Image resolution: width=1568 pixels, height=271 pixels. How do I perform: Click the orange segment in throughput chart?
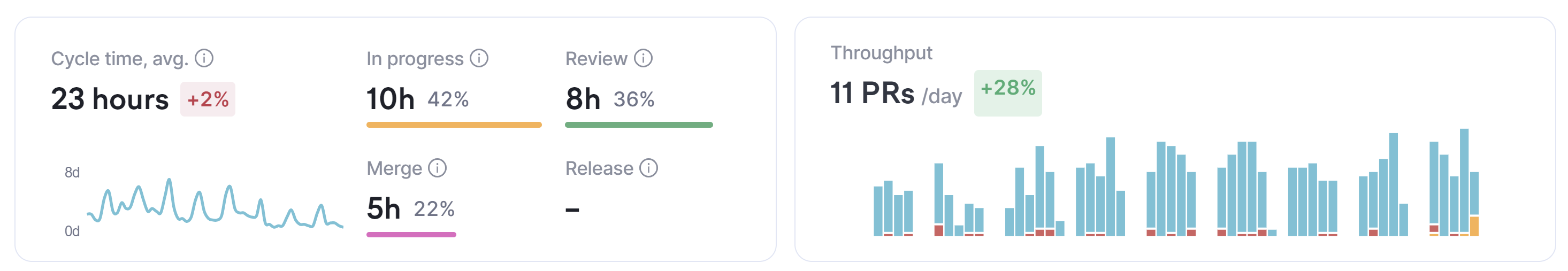pos(1474,226)
